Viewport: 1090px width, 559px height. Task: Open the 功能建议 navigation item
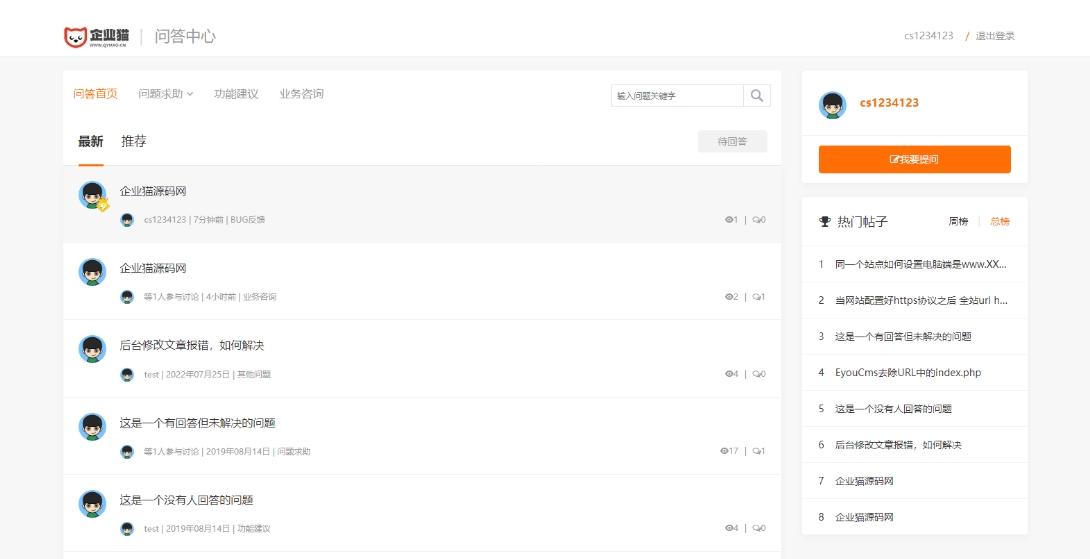tap(236, 94)
